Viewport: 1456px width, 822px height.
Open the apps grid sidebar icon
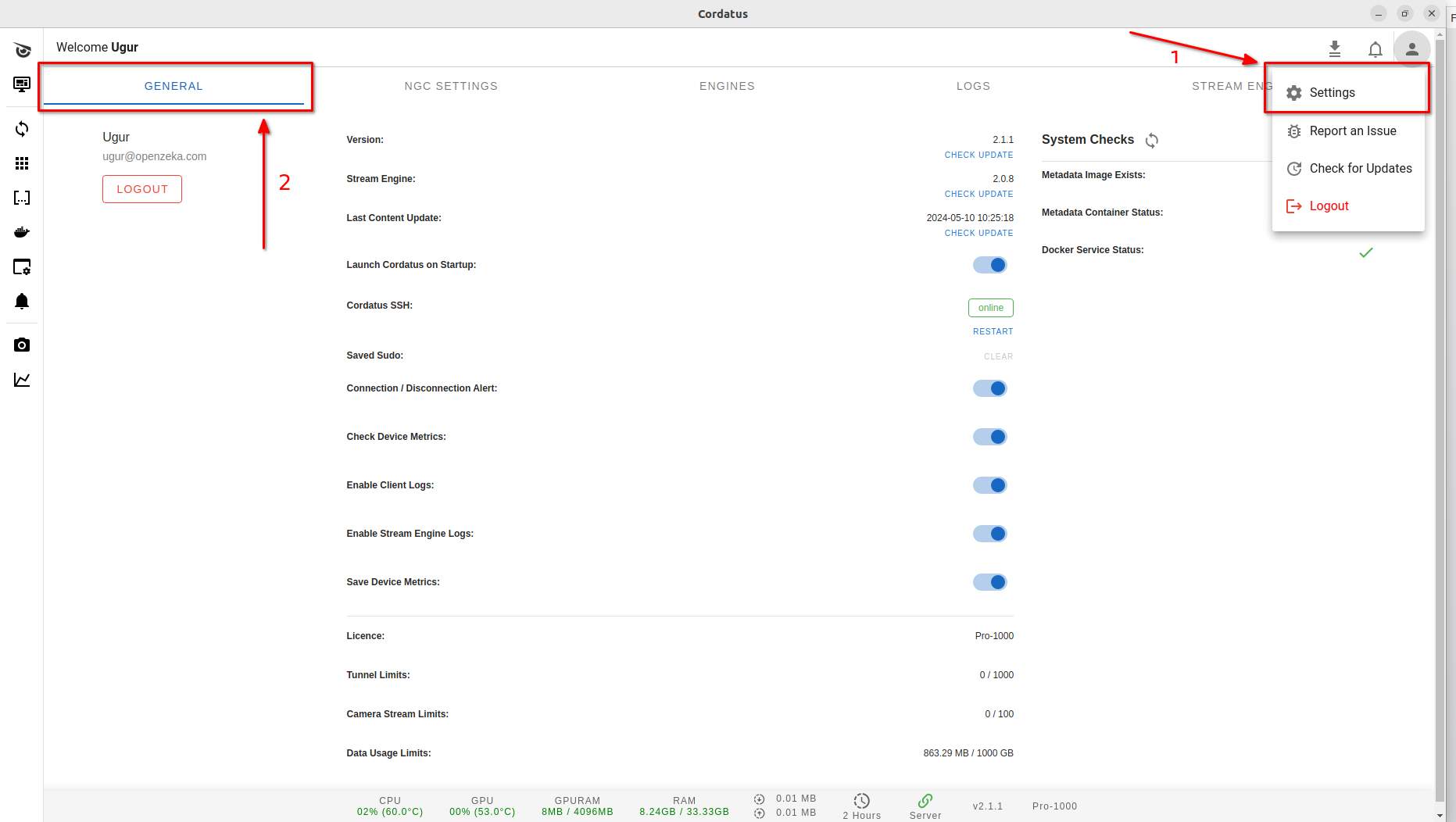pyautogui.click(x=22, y=163)
